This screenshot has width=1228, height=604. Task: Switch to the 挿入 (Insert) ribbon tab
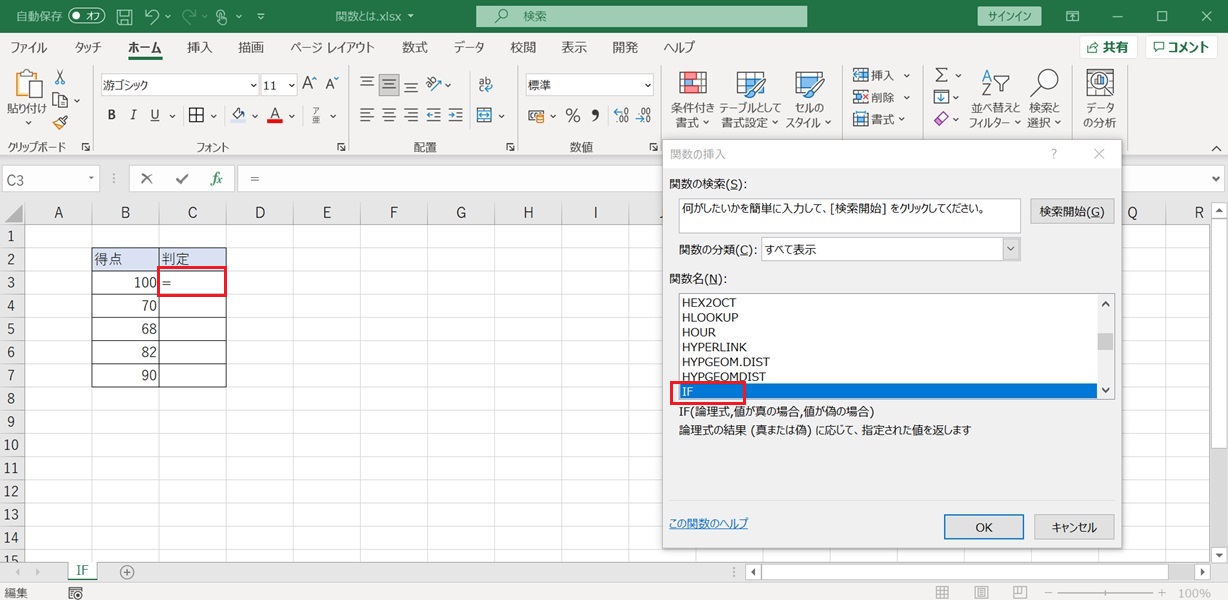pos(200,47)
